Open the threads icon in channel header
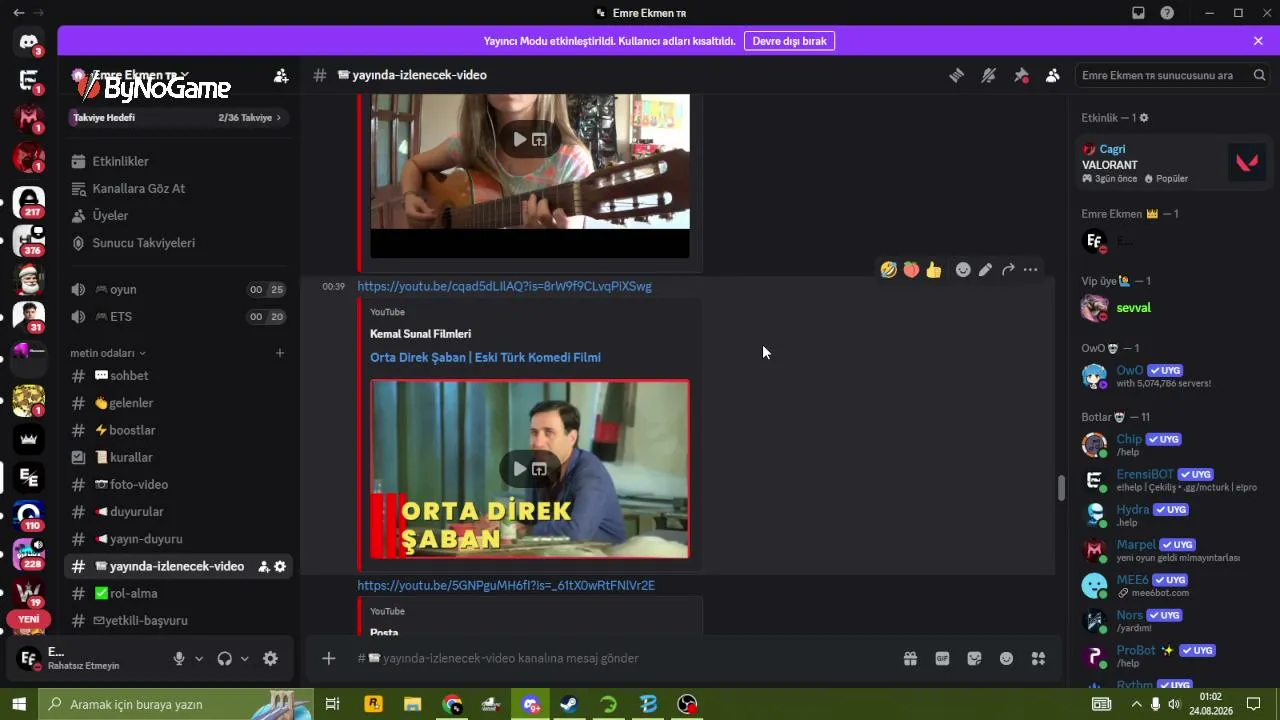1280x720 pixels. click(x=957, y=75)
